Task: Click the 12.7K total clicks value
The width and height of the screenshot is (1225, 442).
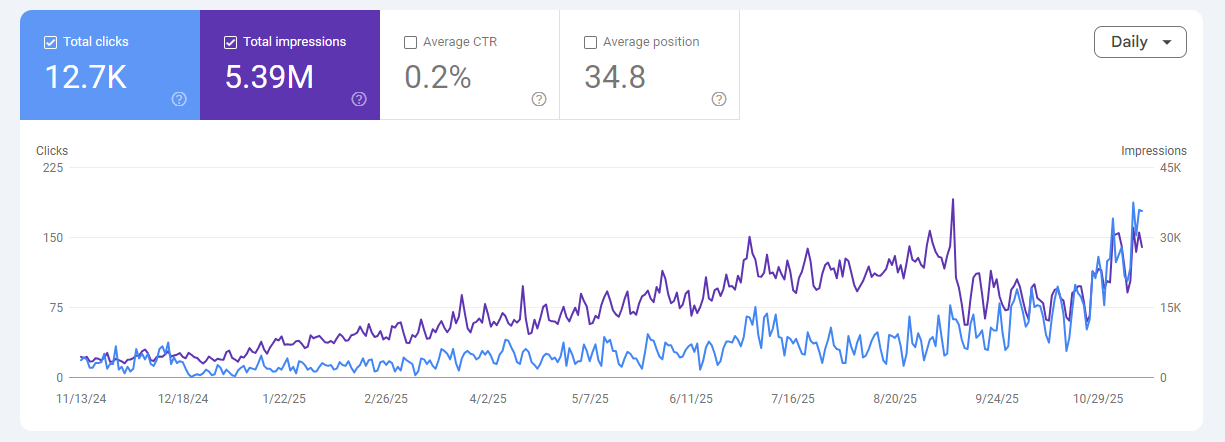Action: (86, 77)
